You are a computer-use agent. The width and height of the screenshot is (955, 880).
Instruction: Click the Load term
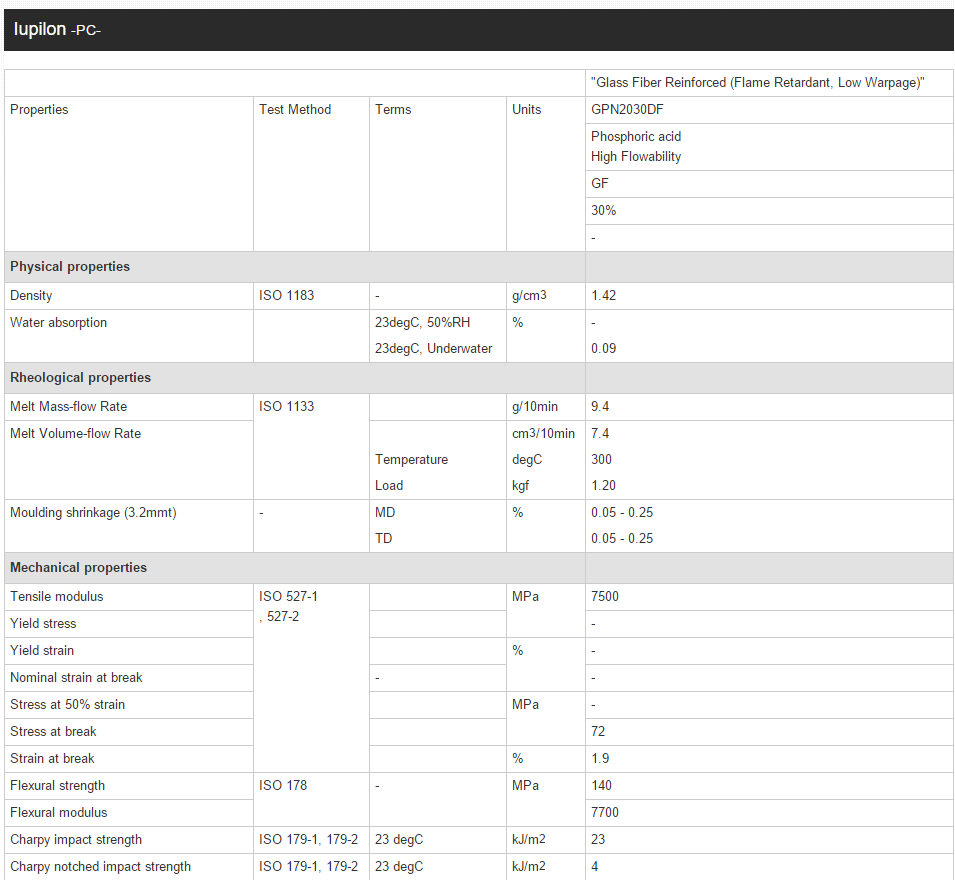pyautogui.click(x=389, y=486)
